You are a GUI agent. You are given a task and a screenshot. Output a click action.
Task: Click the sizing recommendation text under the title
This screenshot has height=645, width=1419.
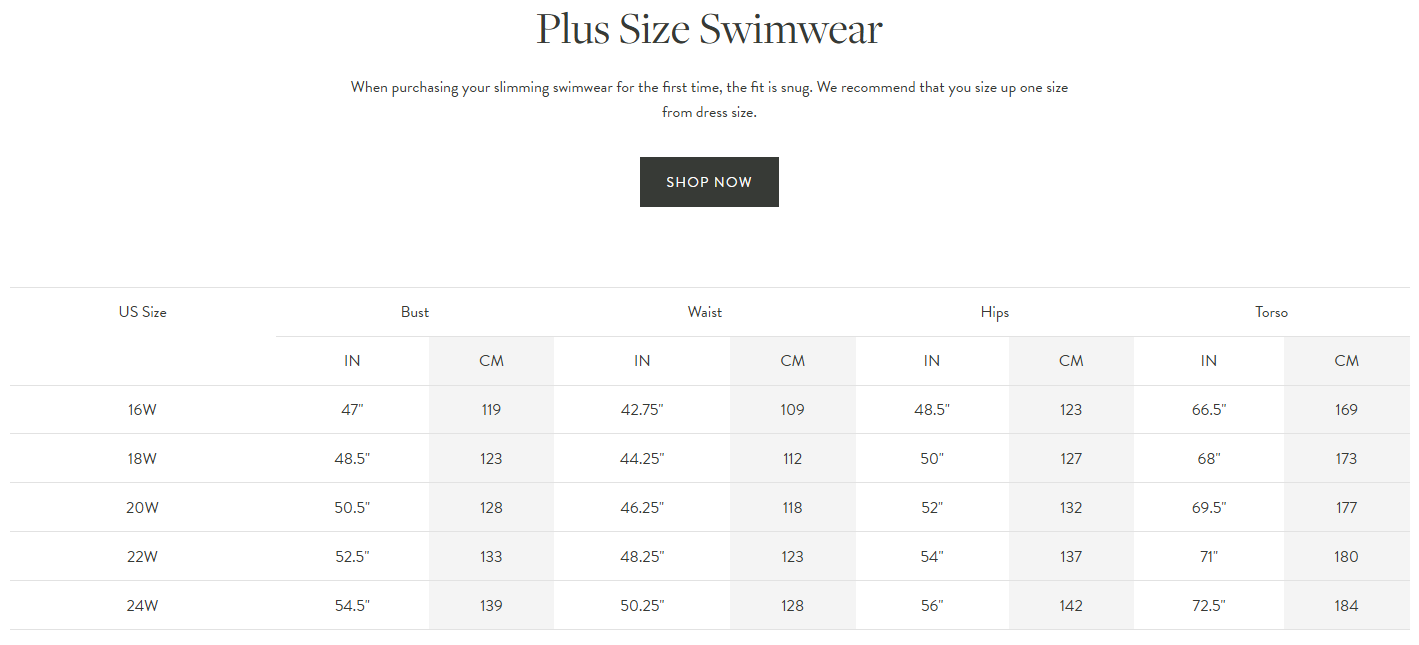tap(709, 99)
